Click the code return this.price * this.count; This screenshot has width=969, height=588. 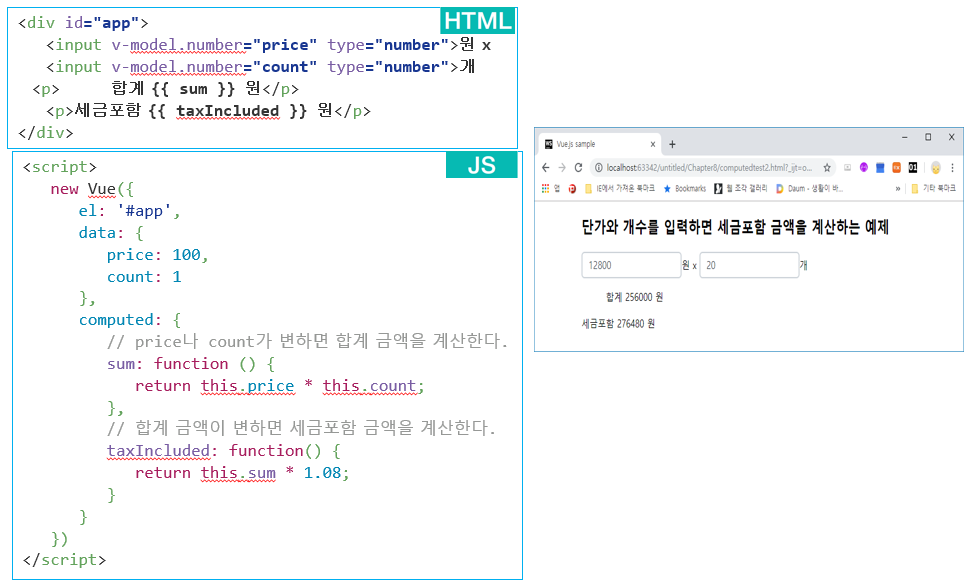(279, 386)
